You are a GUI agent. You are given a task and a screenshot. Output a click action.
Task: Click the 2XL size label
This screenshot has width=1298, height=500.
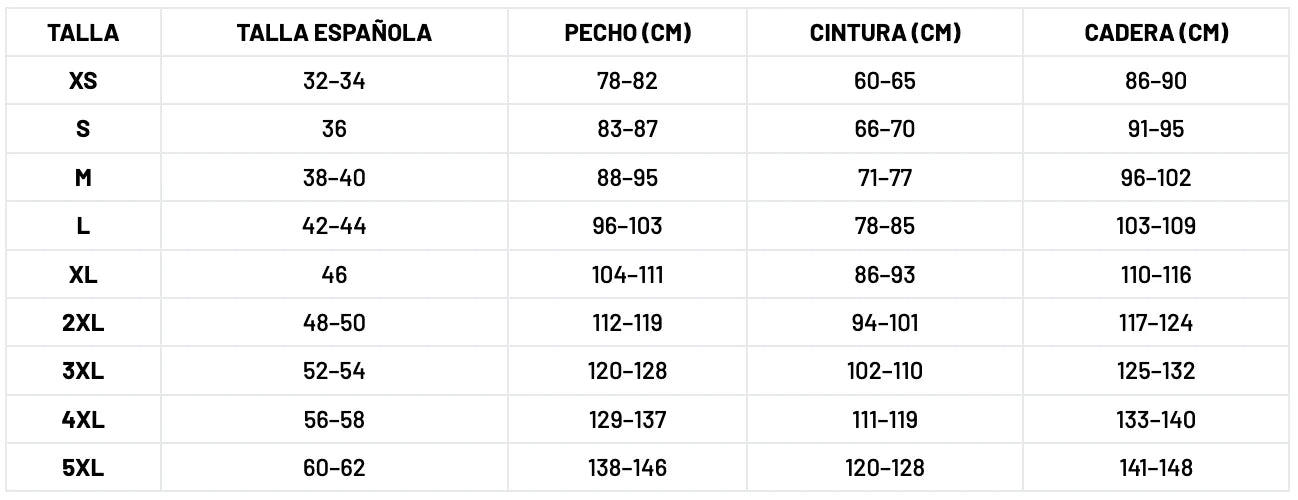coord(83,323)
